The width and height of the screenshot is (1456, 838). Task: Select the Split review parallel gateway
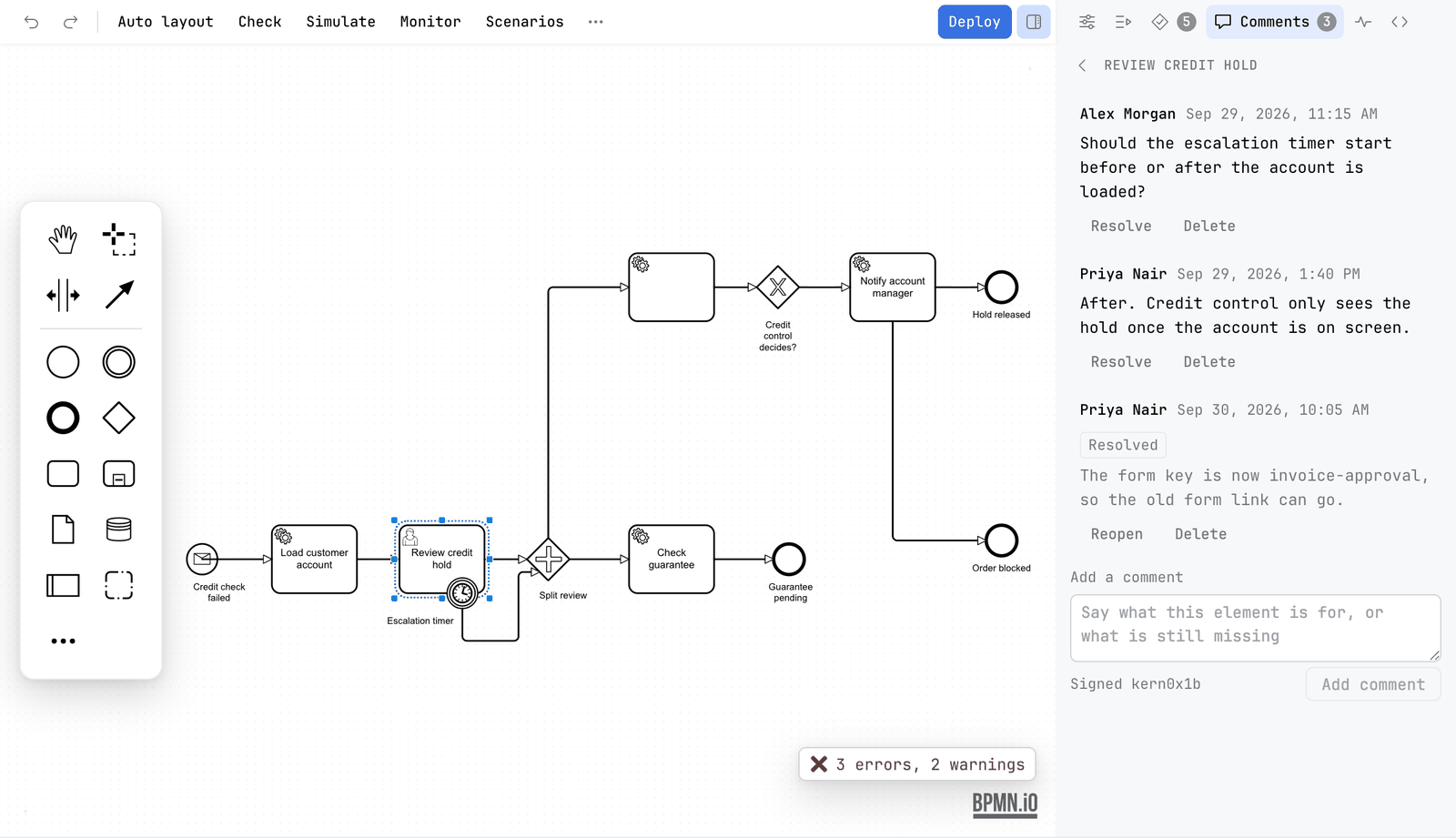click(548, 560)
